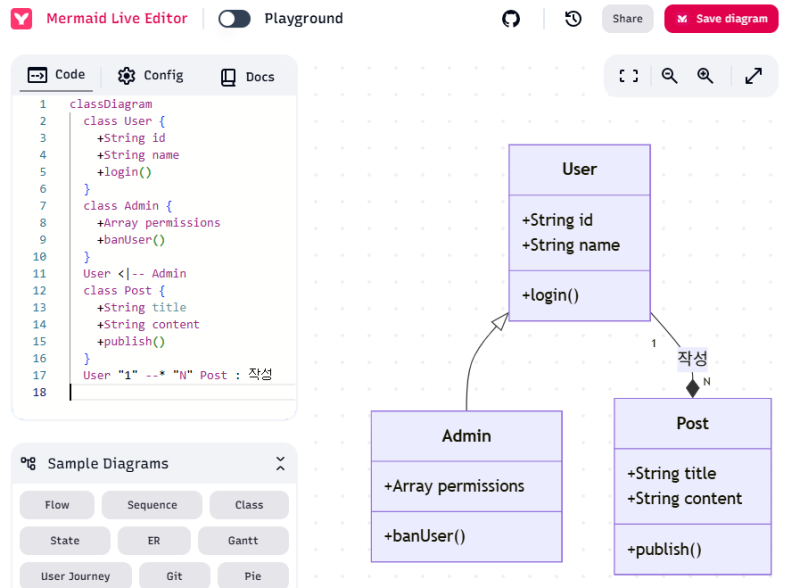Screen dimensions: 800x588
Task: Open the Docs tab
Action: (247, 77)
